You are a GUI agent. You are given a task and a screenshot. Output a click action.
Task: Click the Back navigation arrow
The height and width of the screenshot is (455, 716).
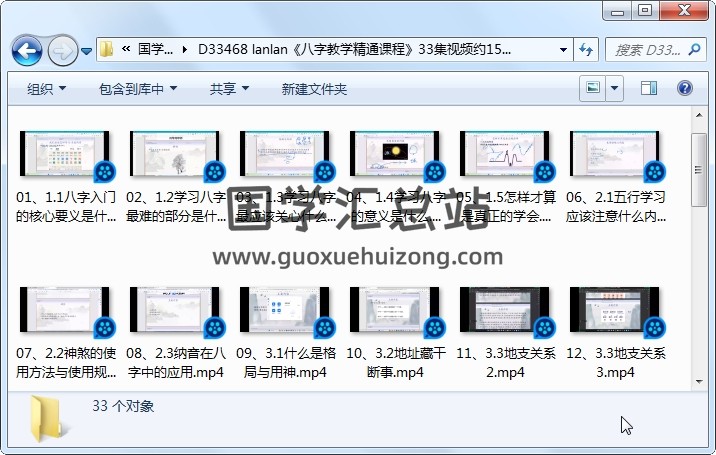pos(27,50)
